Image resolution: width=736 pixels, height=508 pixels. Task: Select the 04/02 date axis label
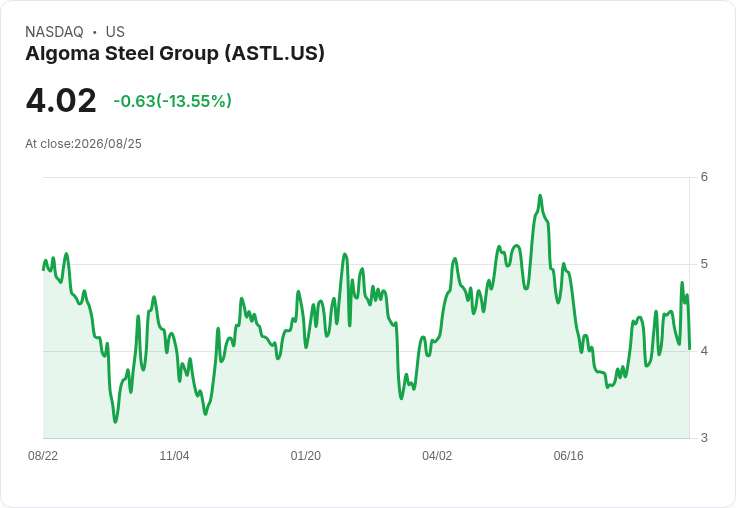437,455
